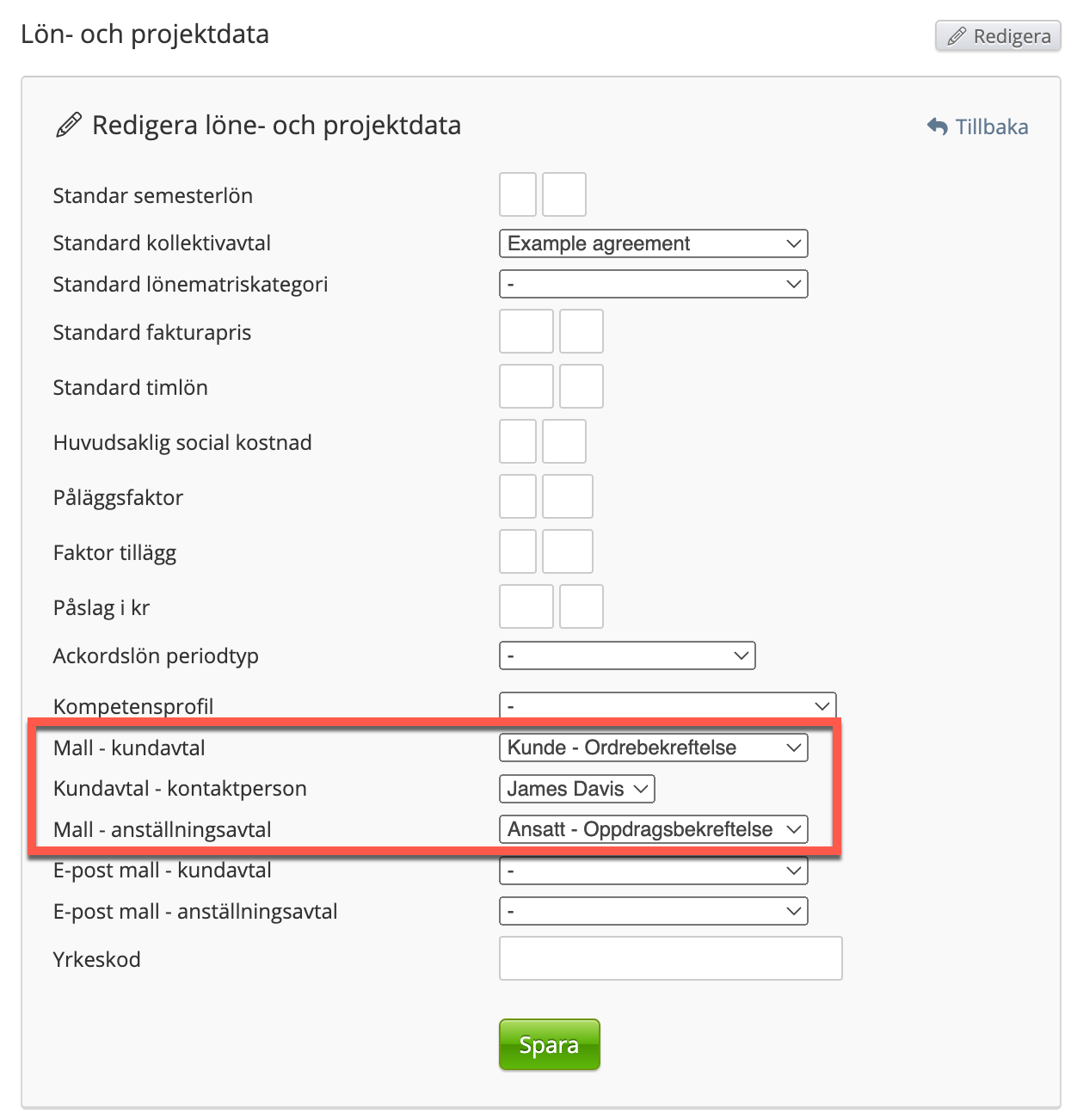1077x1120 pixels.
Task: Focus the second Påläggsfaktor input box
Action: pos(567,497)
